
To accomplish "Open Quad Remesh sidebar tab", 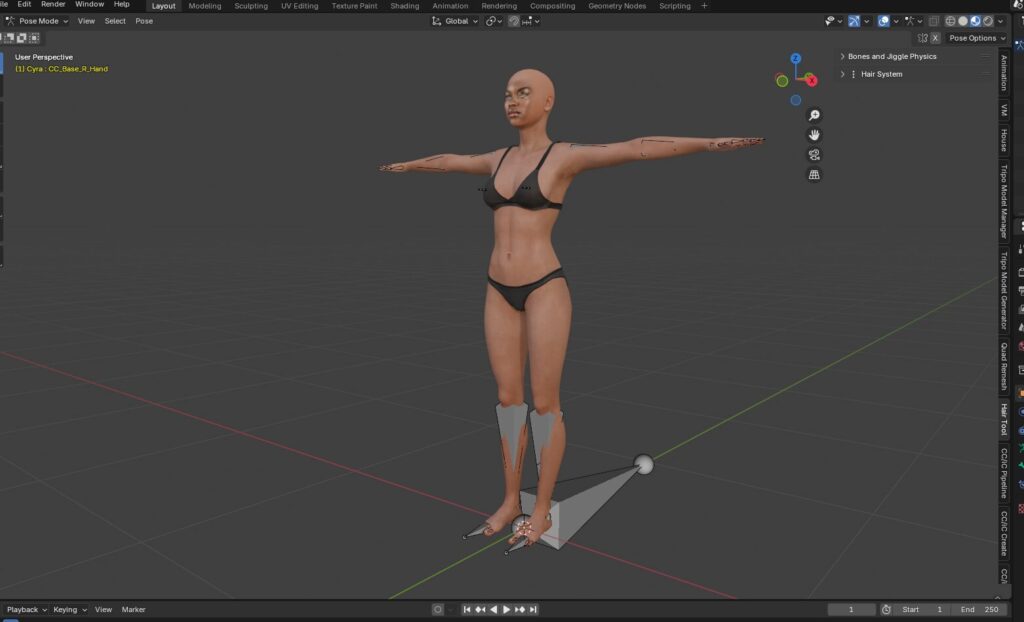I will (x=1004, y=367).
